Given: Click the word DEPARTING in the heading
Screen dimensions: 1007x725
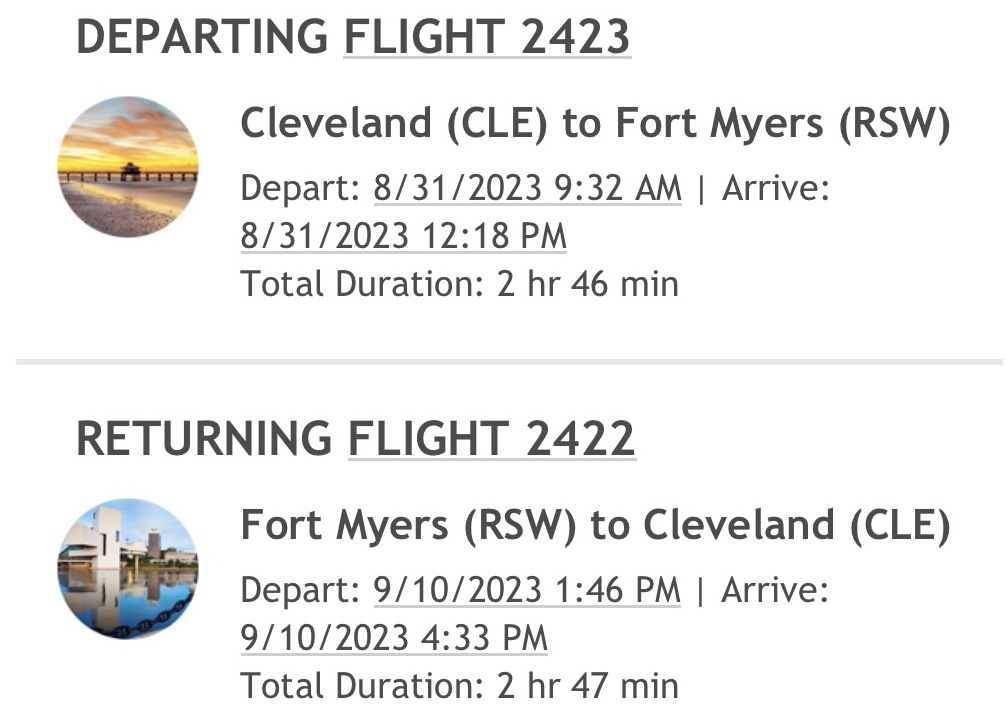Looking at the screenshot, I should click(202, 37).
